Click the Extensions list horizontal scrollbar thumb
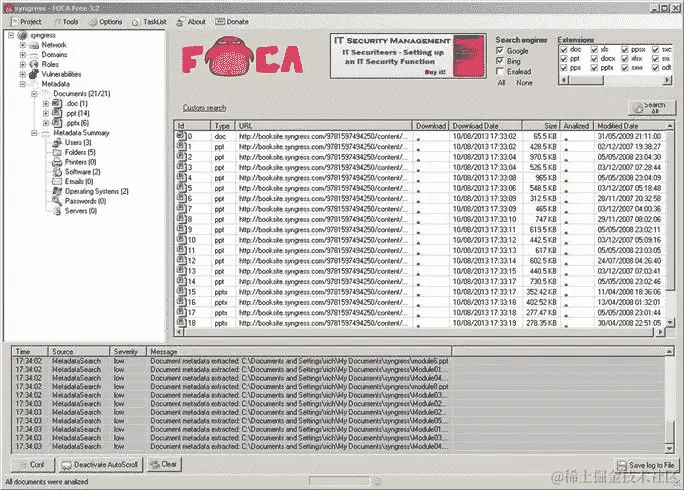The width and height of the screenshot is (684, 490). coord(586,80)
